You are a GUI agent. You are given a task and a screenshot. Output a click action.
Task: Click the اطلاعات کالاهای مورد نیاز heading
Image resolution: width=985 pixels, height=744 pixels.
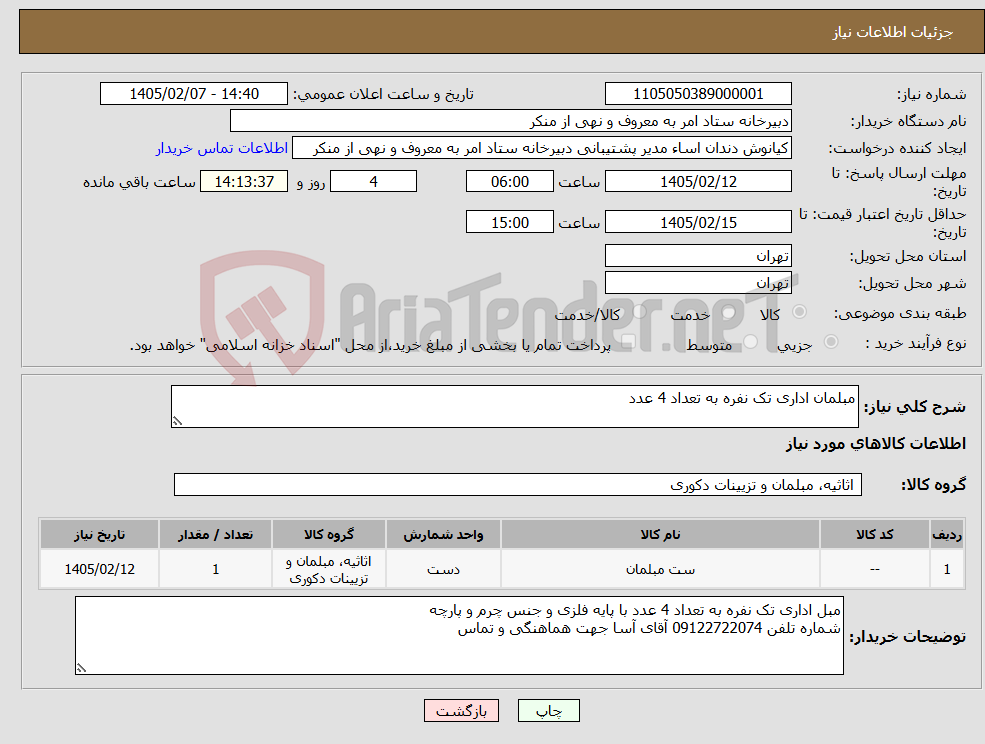click(x=876, y=444)
